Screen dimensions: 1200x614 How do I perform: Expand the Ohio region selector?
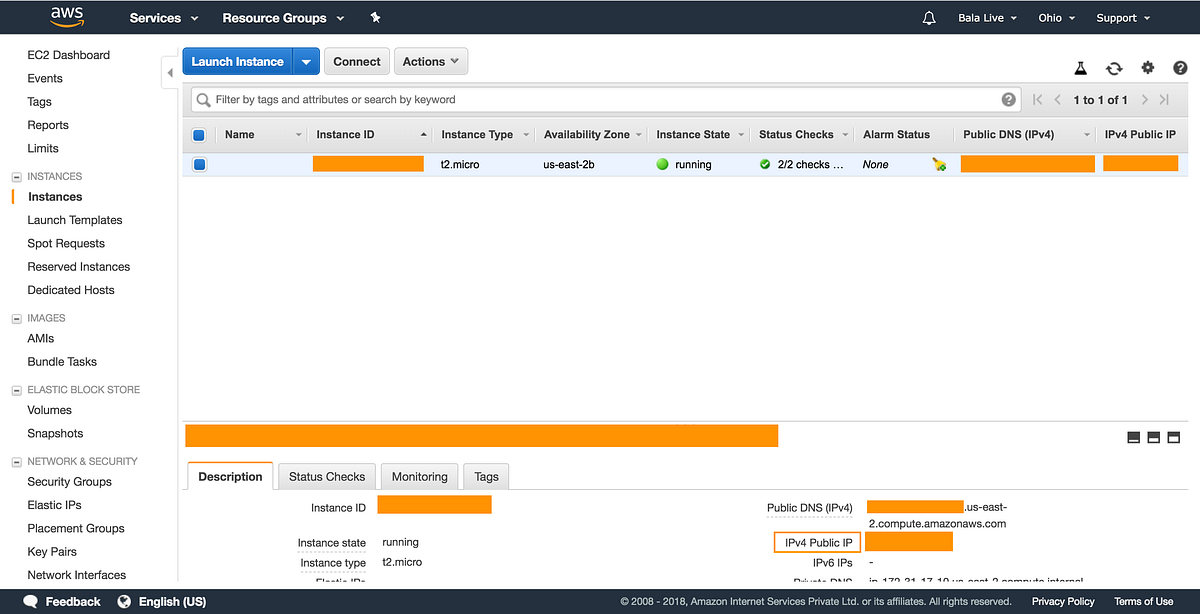coord(1056,17)
